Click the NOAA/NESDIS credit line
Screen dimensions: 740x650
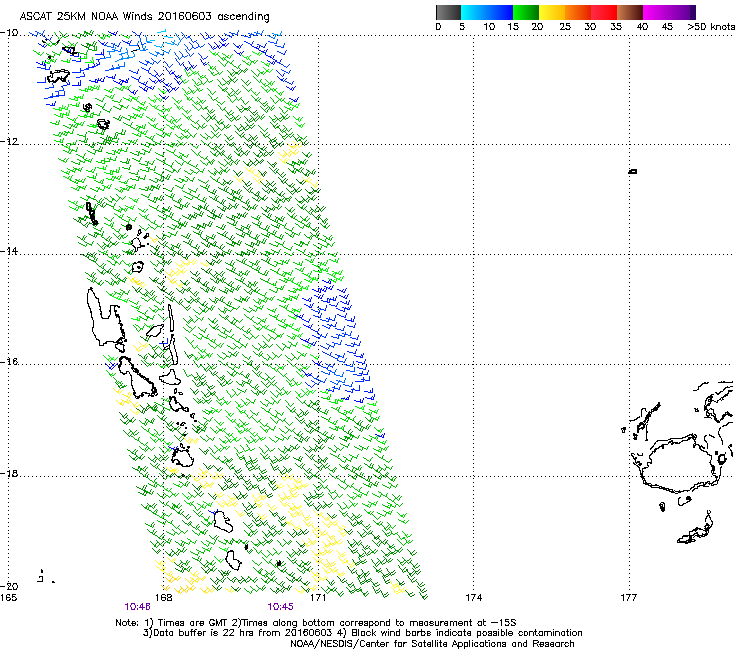pyautogui.click(x=432, y=644)
